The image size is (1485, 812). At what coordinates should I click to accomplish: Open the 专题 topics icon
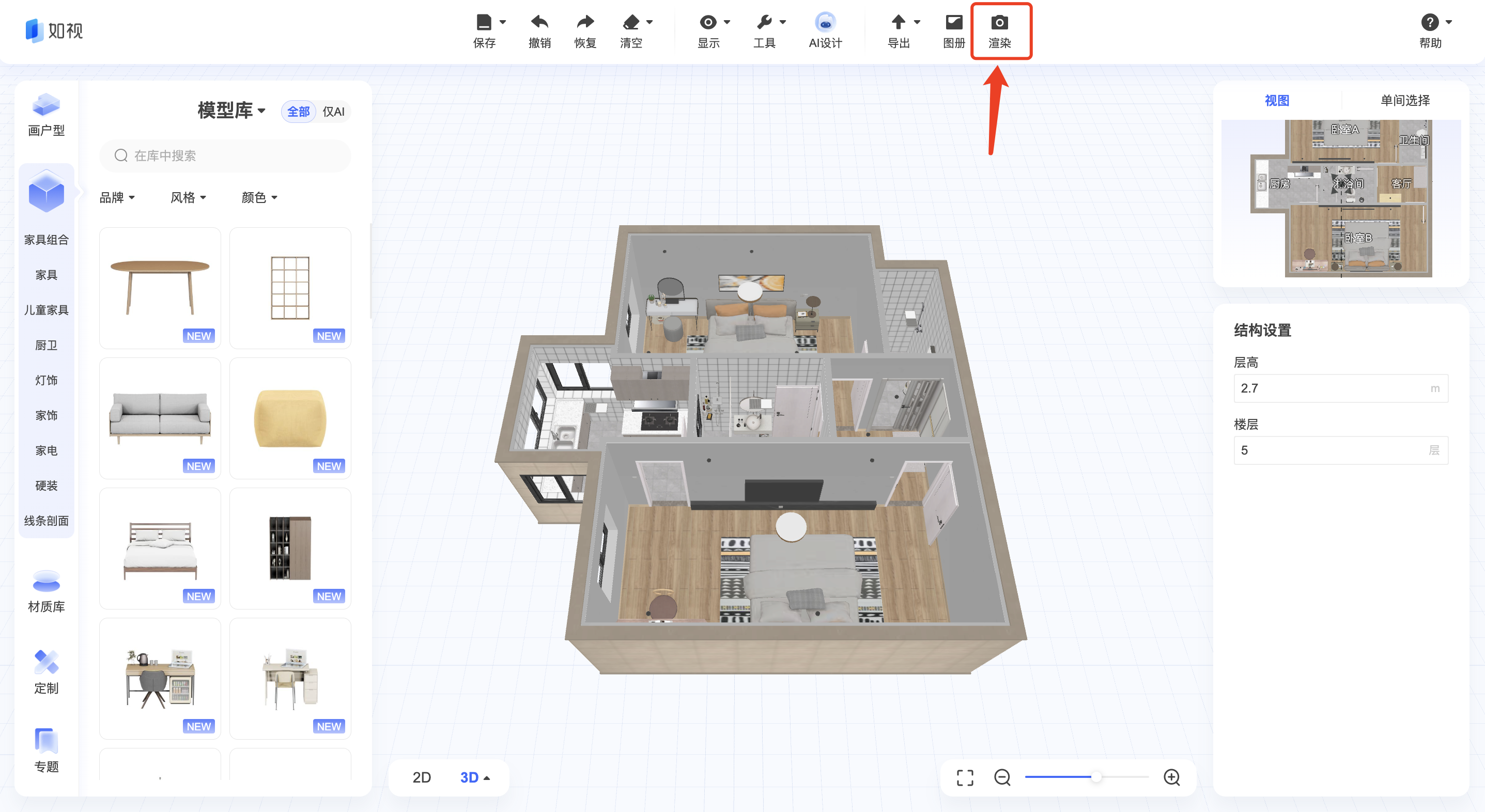point(46,741)
